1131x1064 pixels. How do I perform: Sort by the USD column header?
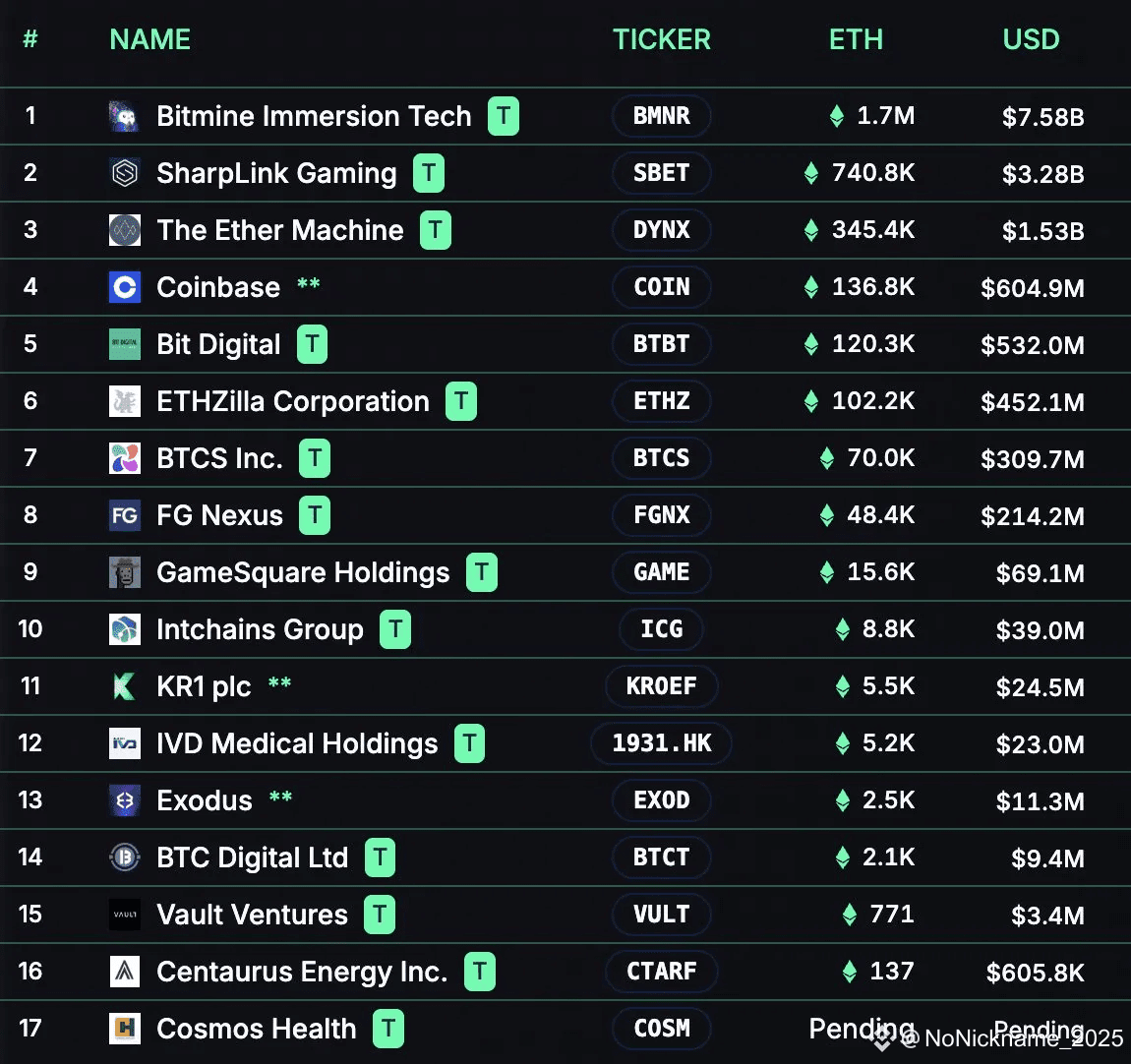1031,39
